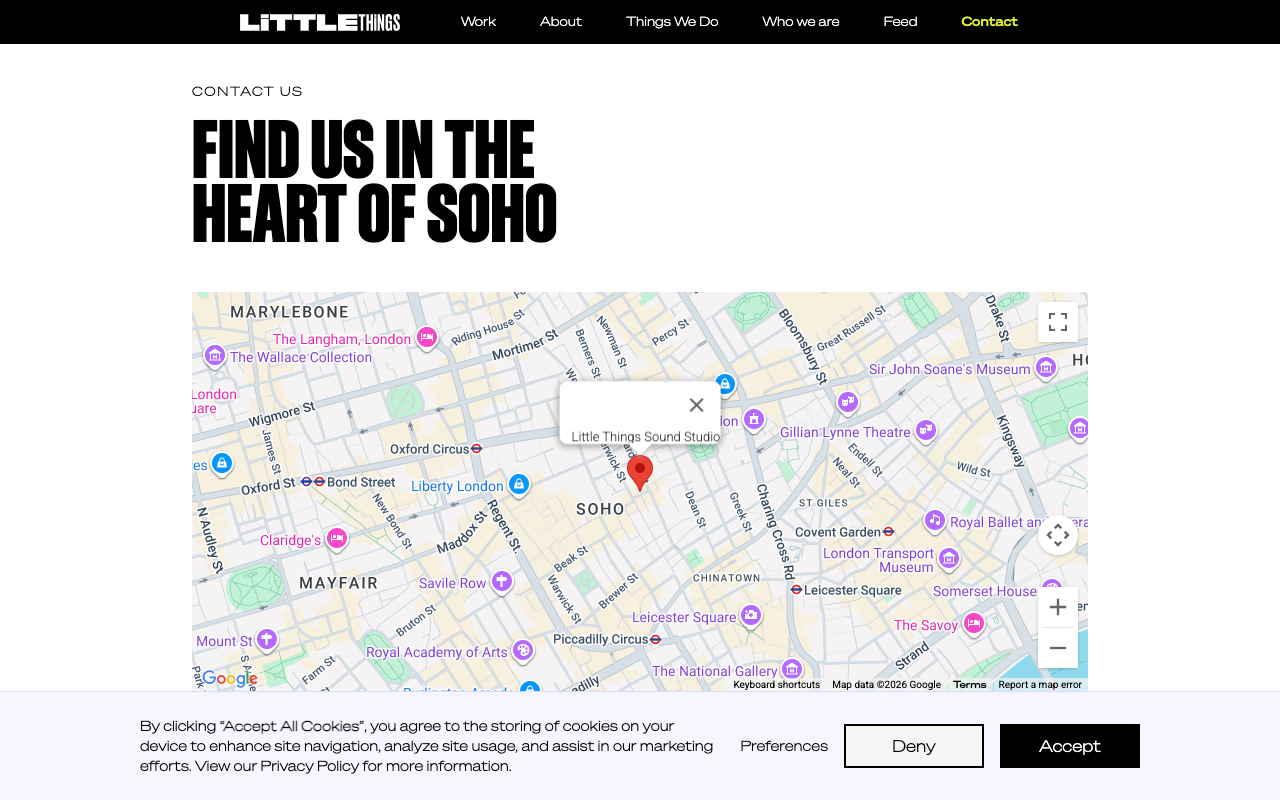1280x800 pixels.
Task: Click the map zoom in plus button
Action: [x=1057, y=607]
